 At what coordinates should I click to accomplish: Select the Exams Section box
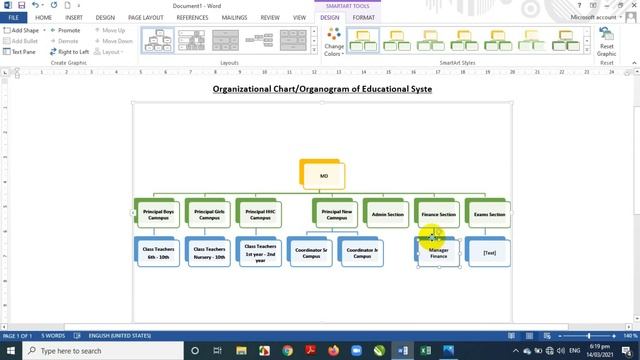point(488,213)
